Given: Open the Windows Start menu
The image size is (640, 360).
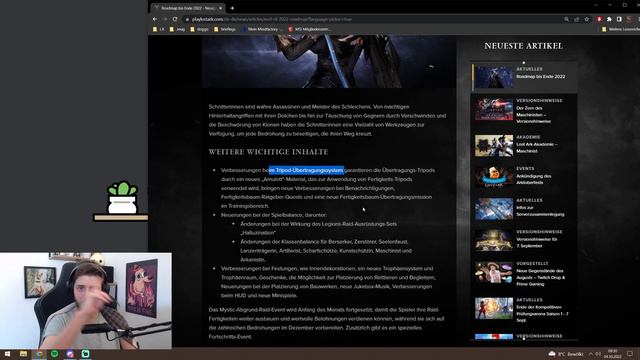Looking at the screenshot, I should point(7,354).
